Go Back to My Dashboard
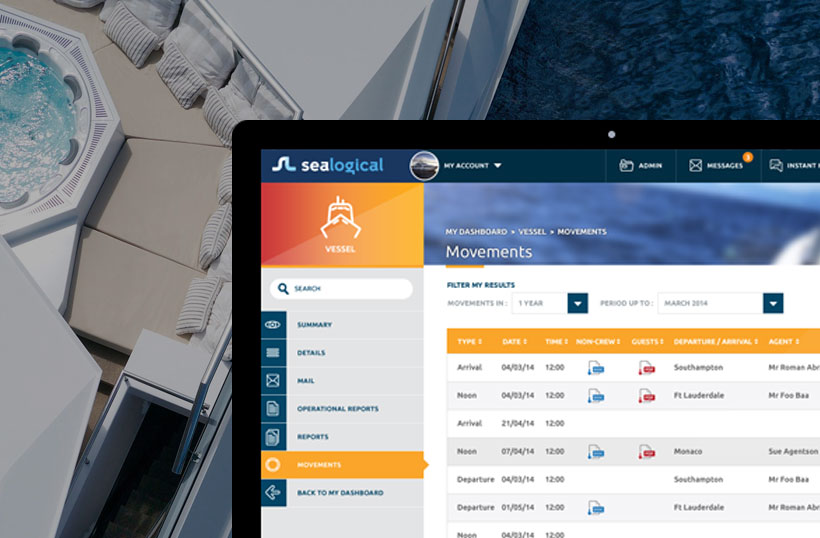Viewport: 820px width, 538px height. click(x=340, y=493)
